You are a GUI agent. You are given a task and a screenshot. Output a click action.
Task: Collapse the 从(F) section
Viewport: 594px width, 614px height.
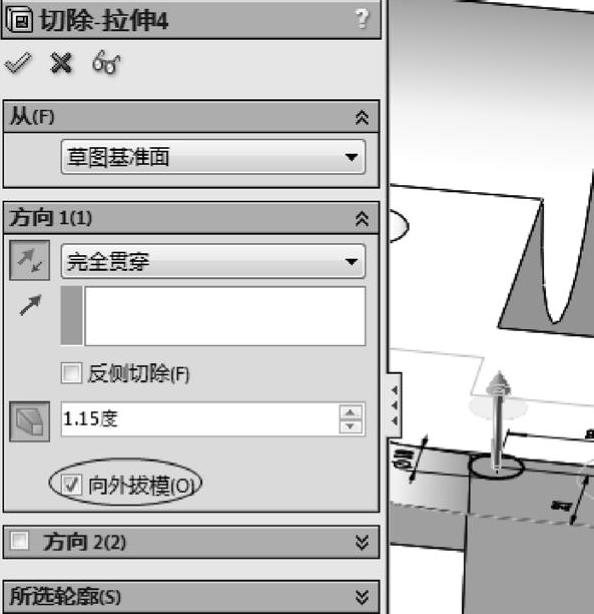pos(362,117)
